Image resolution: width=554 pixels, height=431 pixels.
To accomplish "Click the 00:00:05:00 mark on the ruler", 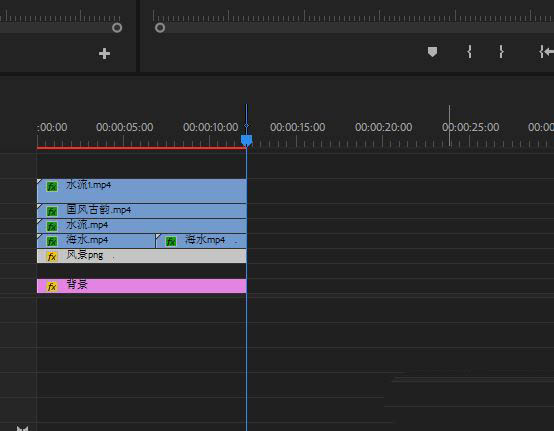I will click(125, 127).
